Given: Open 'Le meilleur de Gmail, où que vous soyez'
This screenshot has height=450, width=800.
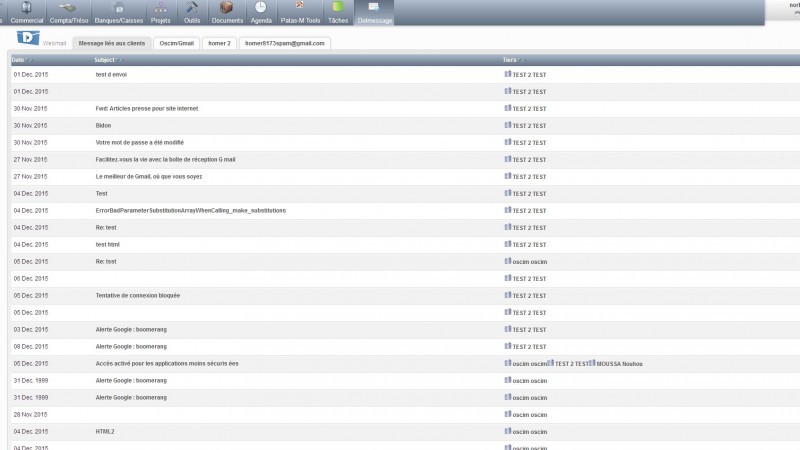Looking at the screenshot, I should tap(149, 177).
